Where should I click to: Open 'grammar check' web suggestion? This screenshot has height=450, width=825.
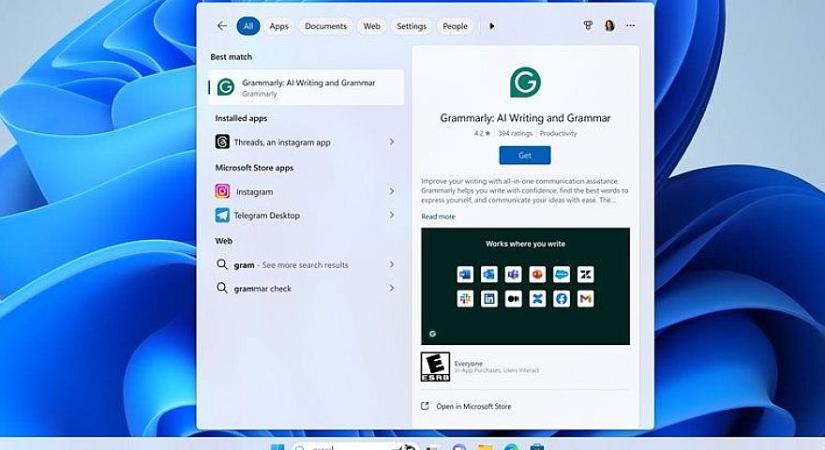pyautogui.click(x=306, y=288)
